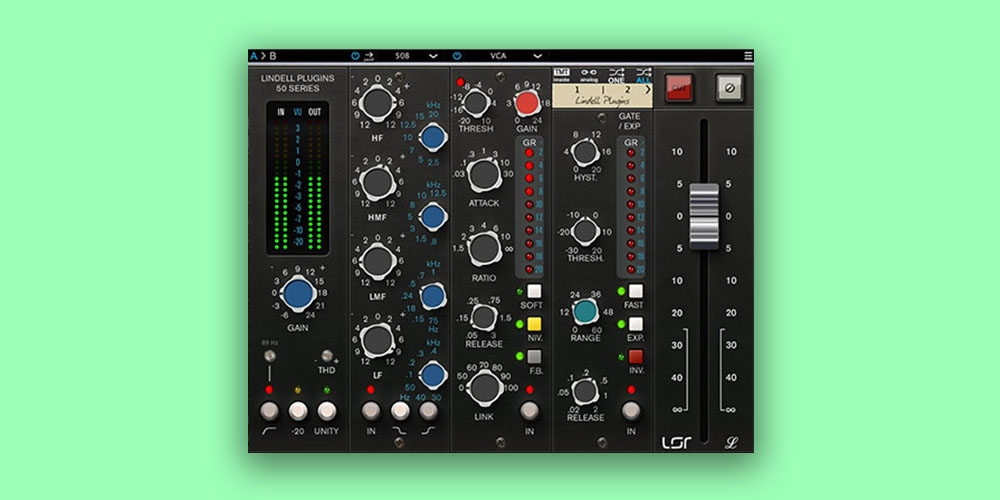
Task: Toggle the VCA compressor power icon
Action: (x=457, y=56)
